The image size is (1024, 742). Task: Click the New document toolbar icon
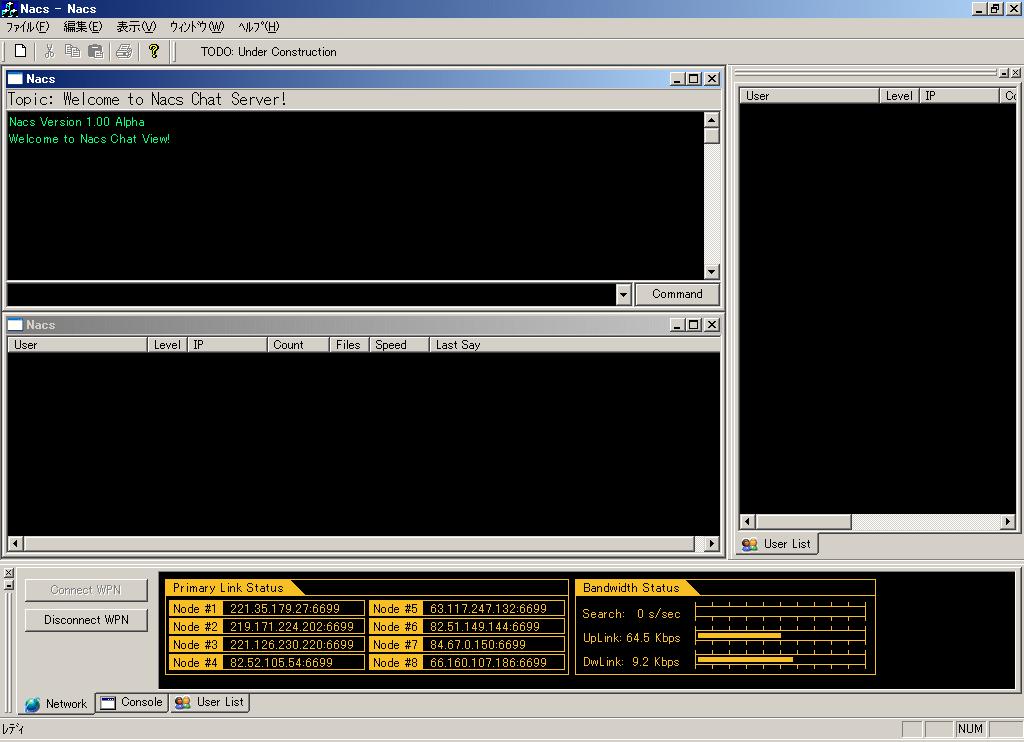coord(21,51)
